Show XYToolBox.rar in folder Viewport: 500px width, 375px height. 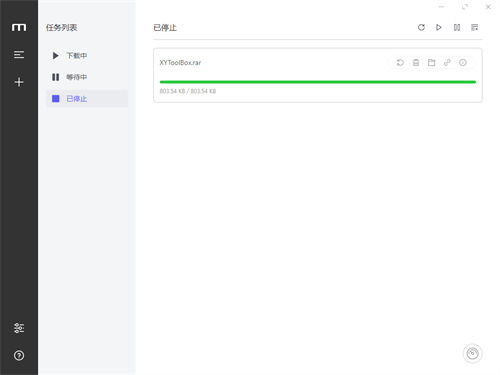[432, 62]
